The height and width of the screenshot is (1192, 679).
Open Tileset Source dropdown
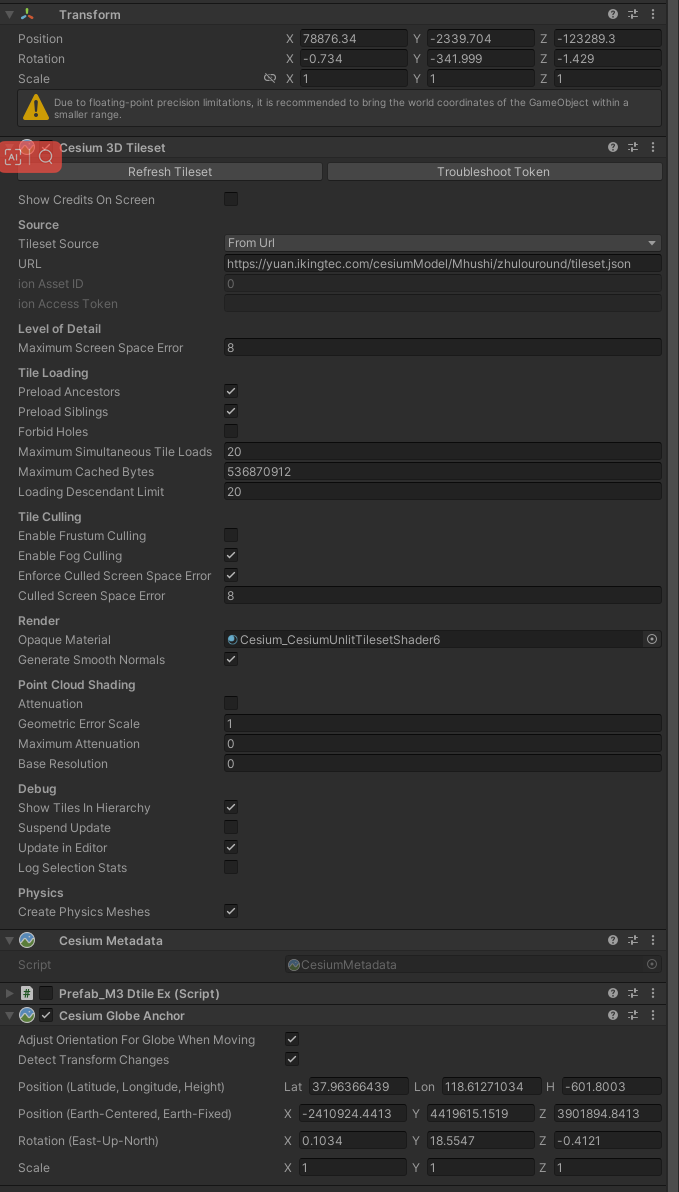pos(443,243)
